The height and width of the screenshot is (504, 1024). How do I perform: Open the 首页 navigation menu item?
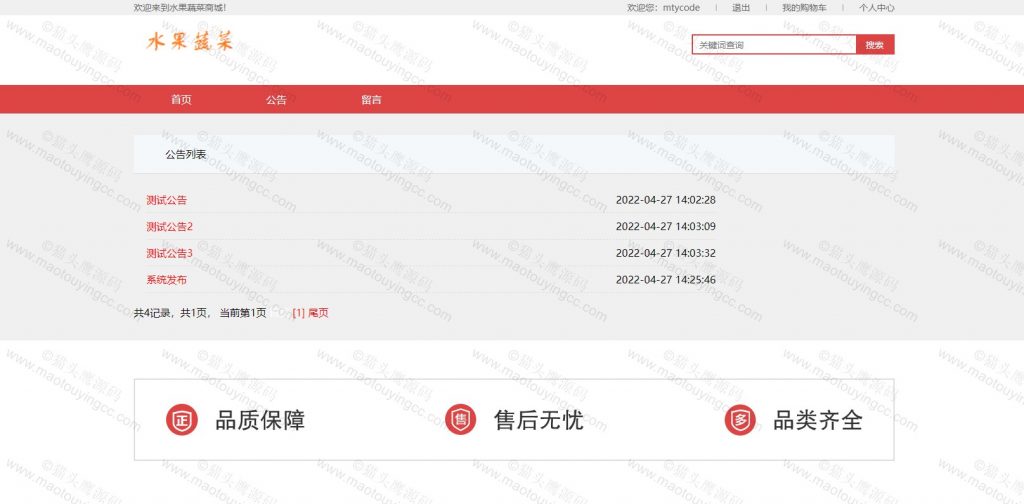point(181,100)
